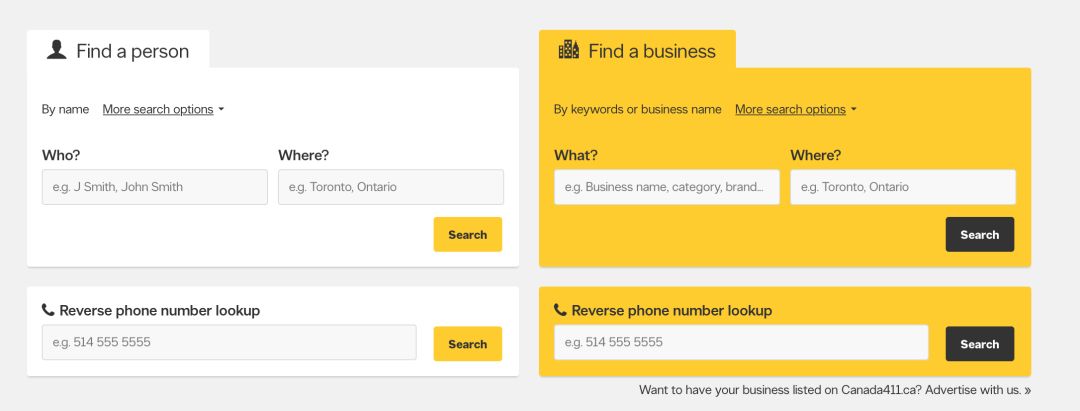
Task: Focus the Who? name input field
Action: 154,187
